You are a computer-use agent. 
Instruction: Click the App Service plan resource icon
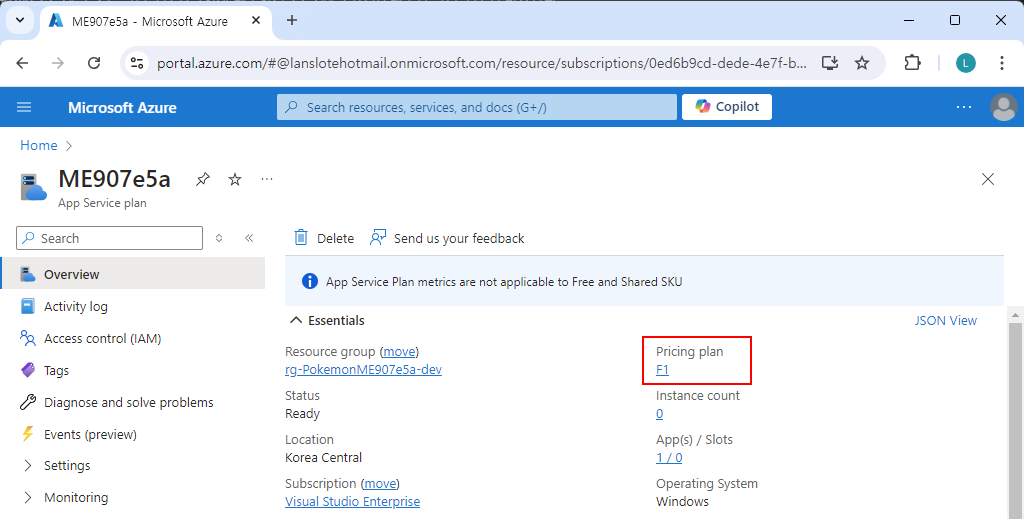point(33,187)
